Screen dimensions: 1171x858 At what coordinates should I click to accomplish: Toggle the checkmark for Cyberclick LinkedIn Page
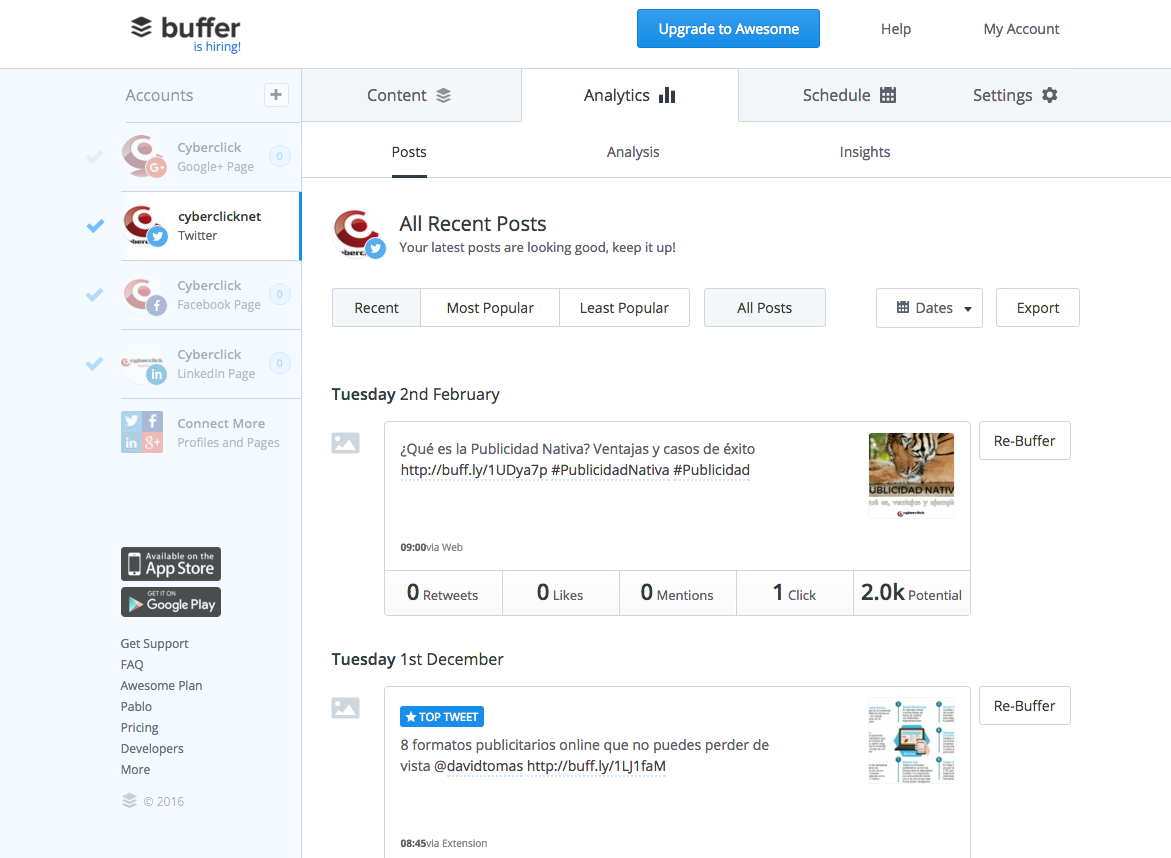[x=95, y=364]
